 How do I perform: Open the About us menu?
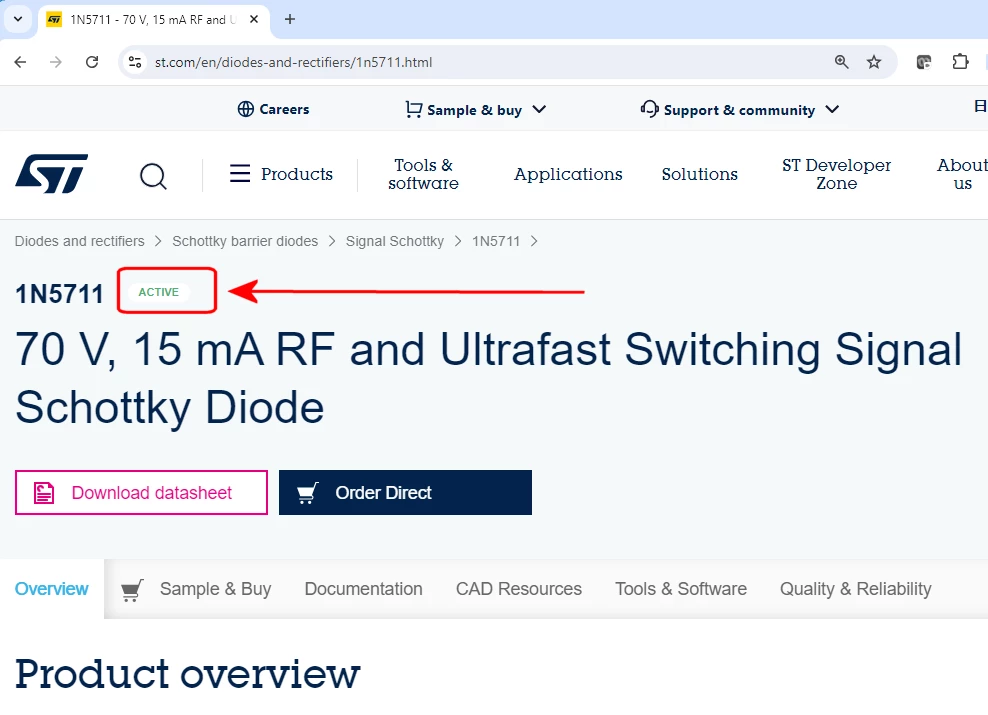coord(962,174)
